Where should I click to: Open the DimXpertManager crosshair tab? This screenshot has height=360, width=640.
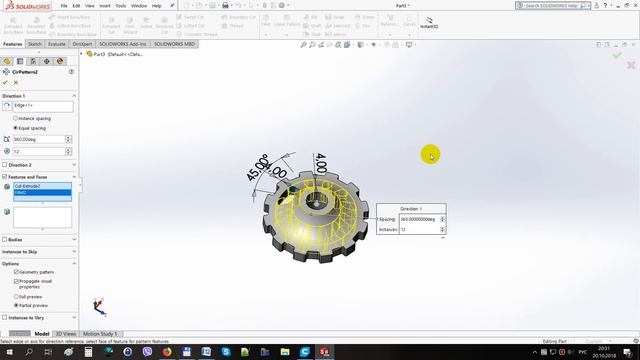[x=47, y=61]
